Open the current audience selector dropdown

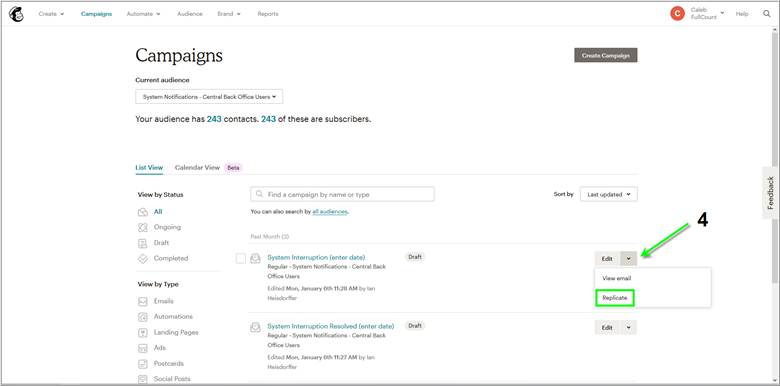(209, 97)
